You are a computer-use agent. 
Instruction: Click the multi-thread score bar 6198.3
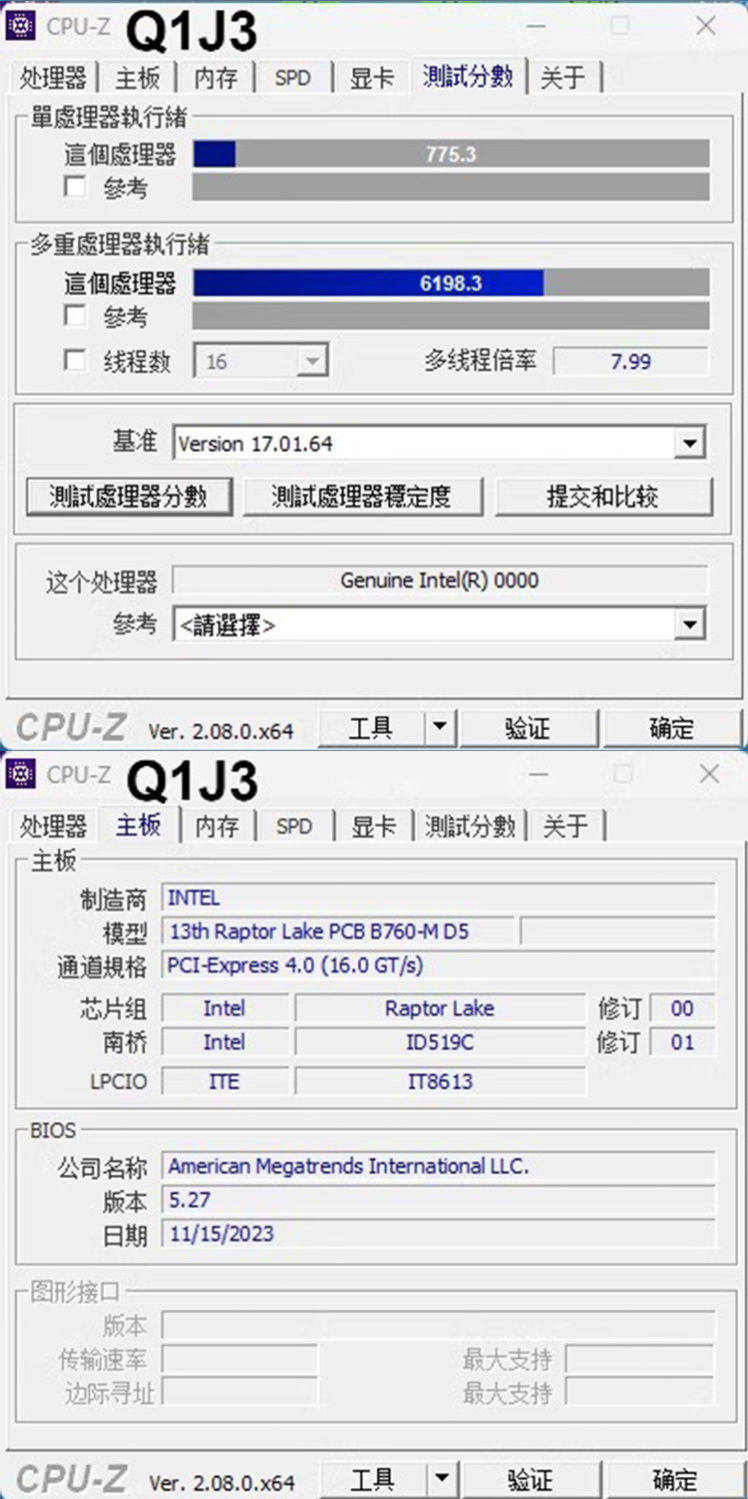(x=451, y=283)
